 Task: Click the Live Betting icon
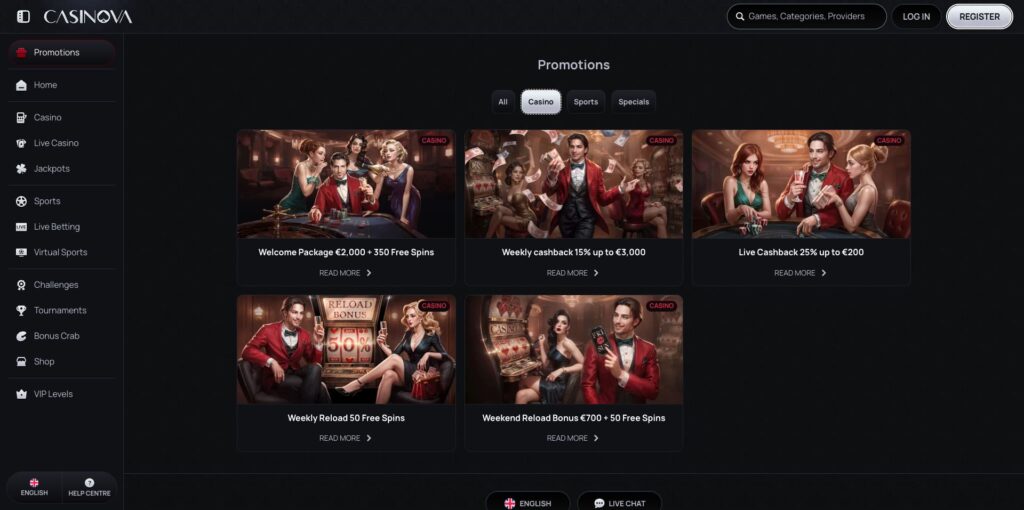pyautogui.click(x=22, y=227)
